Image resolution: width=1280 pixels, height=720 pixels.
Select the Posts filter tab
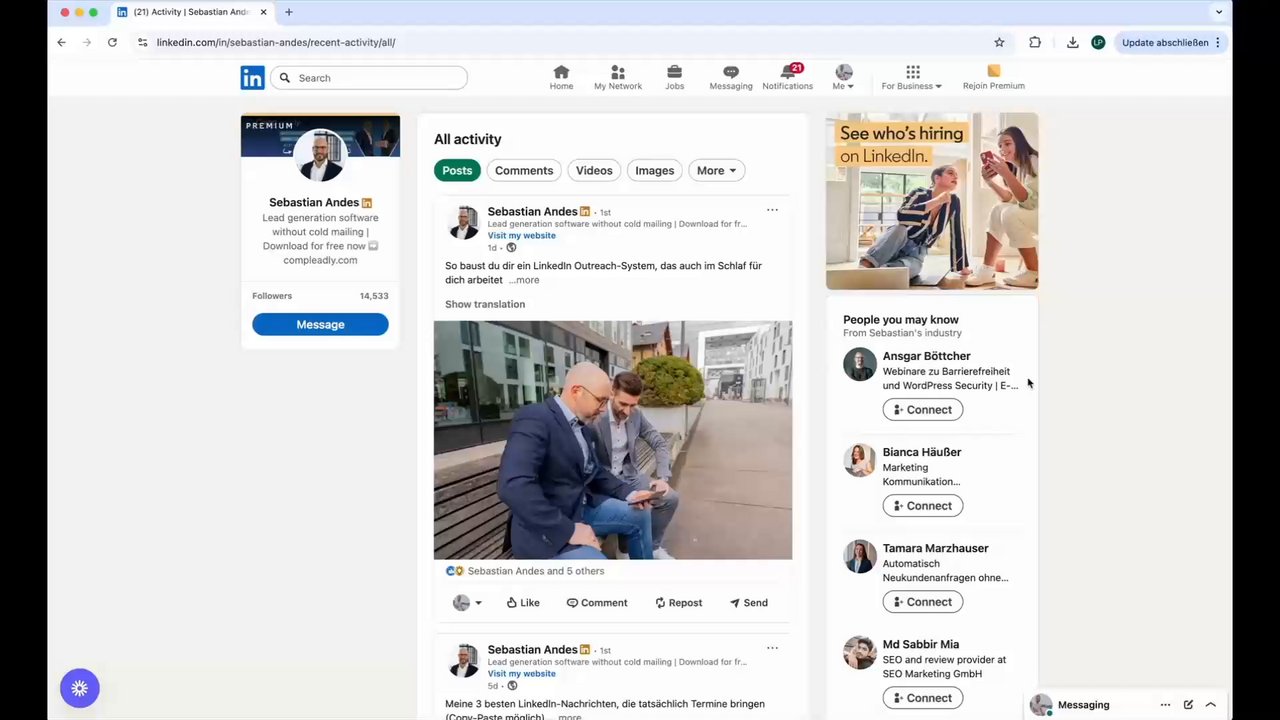coord(457,170)
